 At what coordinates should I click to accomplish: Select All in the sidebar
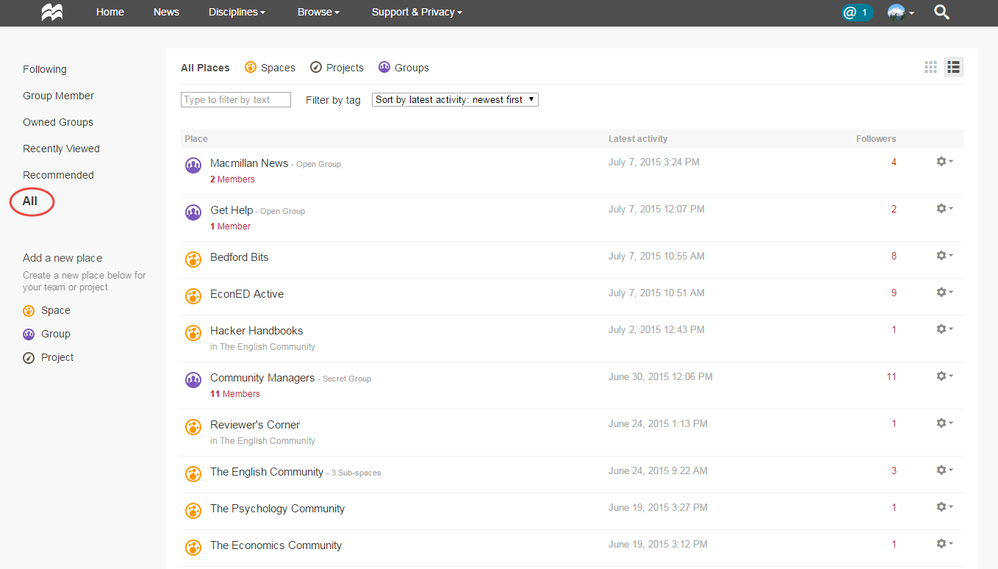[30, 201]
